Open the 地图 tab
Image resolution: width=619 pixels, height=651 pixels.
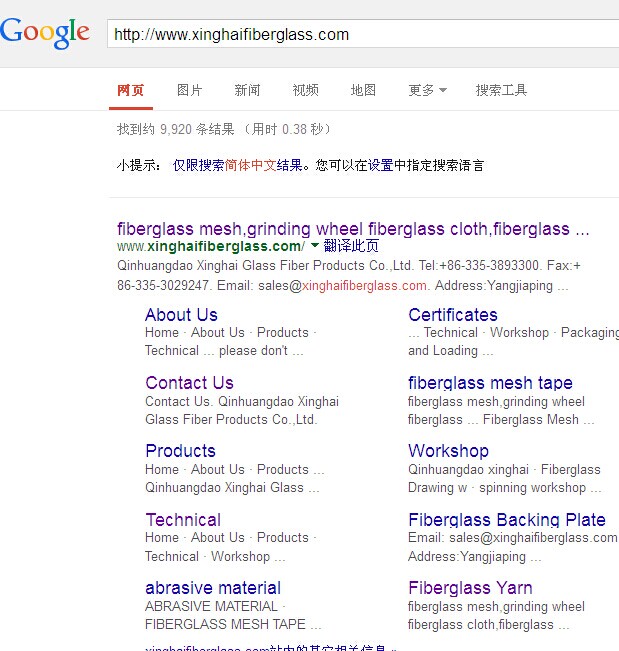[363, 90]
